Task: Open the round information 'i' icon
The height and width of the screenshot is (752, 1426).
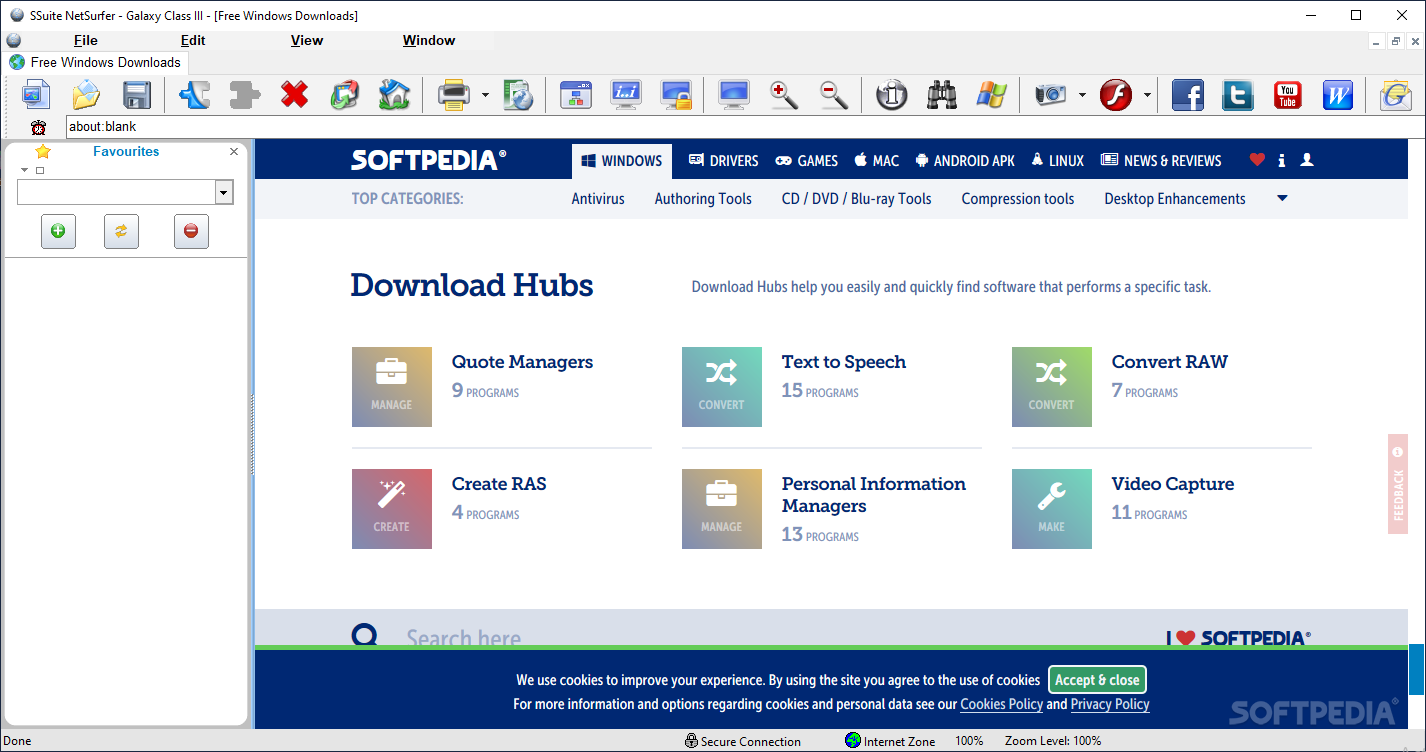Action: (891, 96)
